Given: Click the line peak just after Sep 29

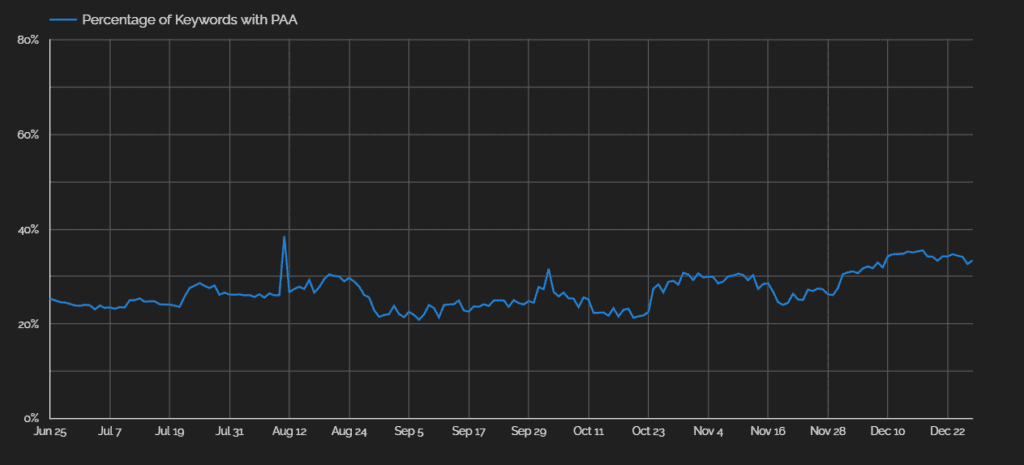Looking at the screenshot, I should coord(549,269).
